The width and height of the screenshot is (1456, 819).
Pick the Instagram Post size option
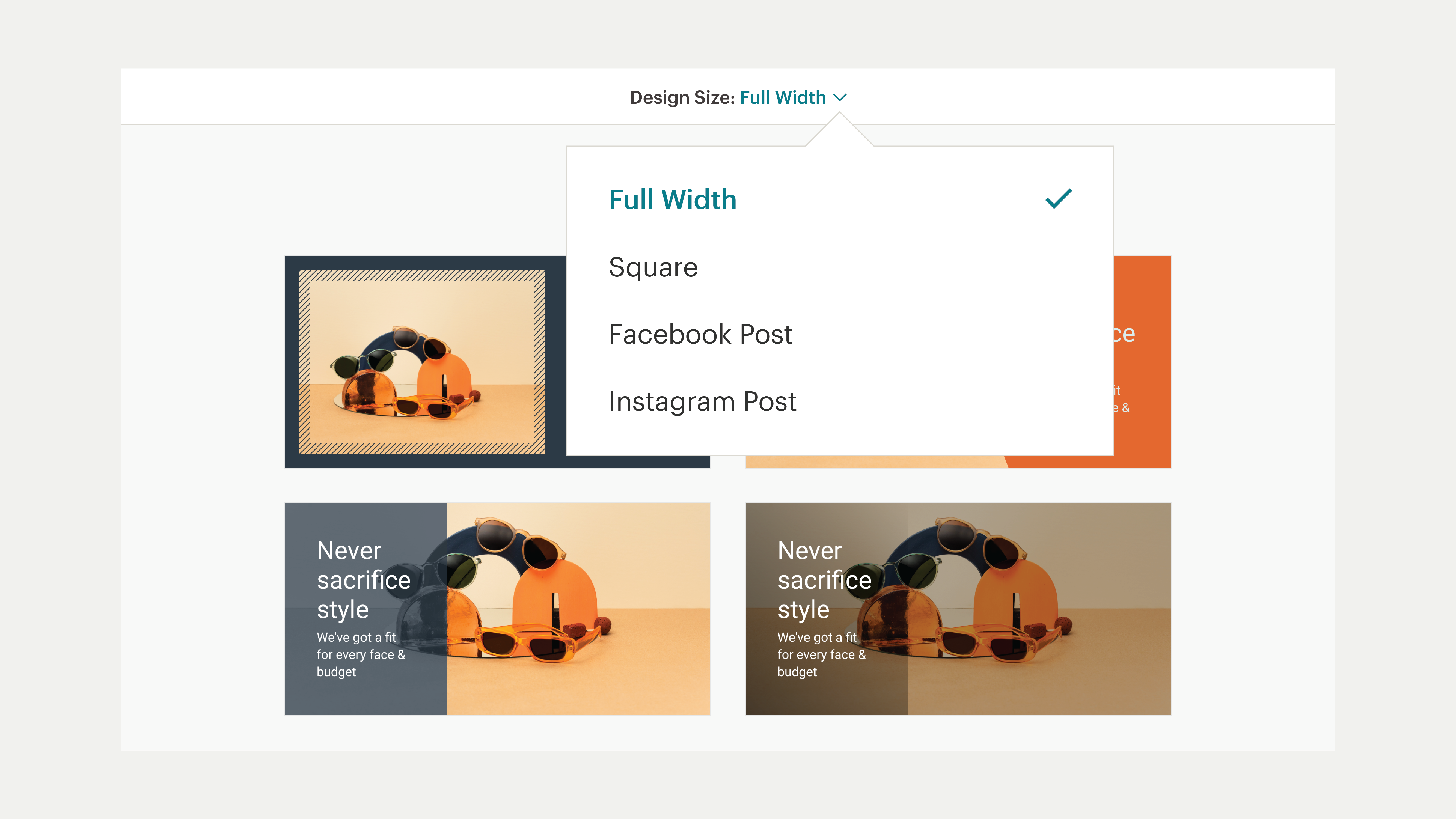tap(703, 401)
